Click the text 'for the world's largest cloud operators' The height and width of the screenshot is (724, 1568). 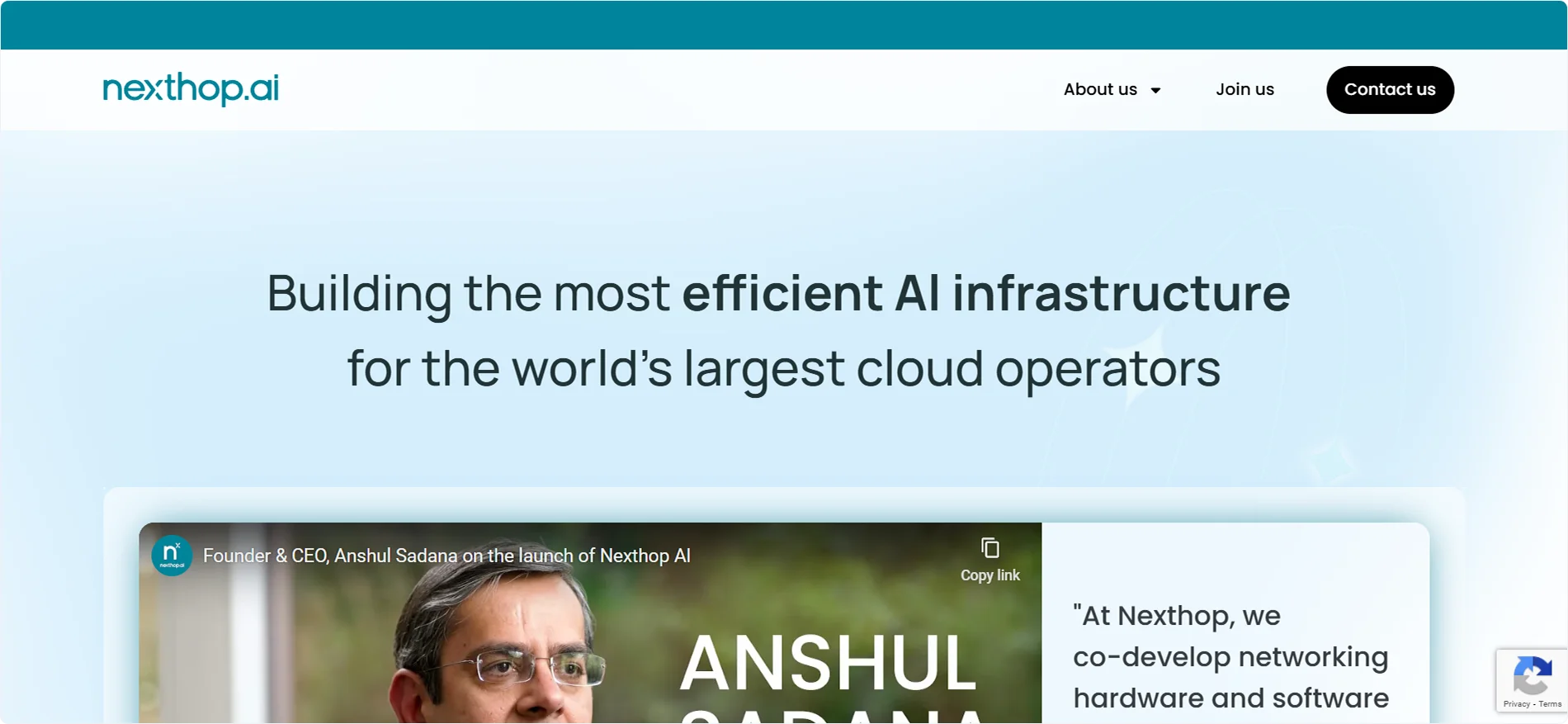[x=783, y=368]
